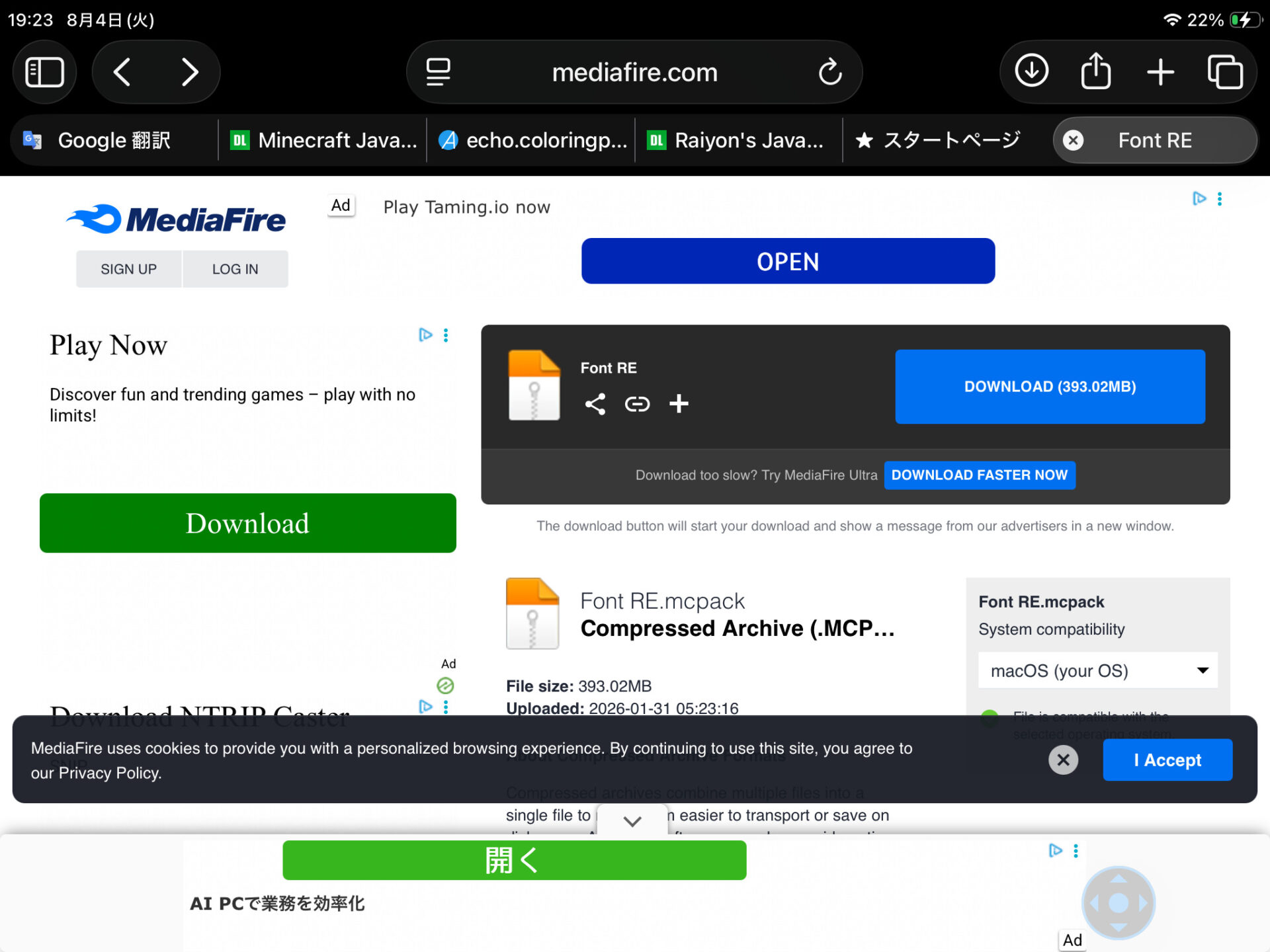Share the Font RE file
1270x952 pixels.
click(x=595, y=403)
